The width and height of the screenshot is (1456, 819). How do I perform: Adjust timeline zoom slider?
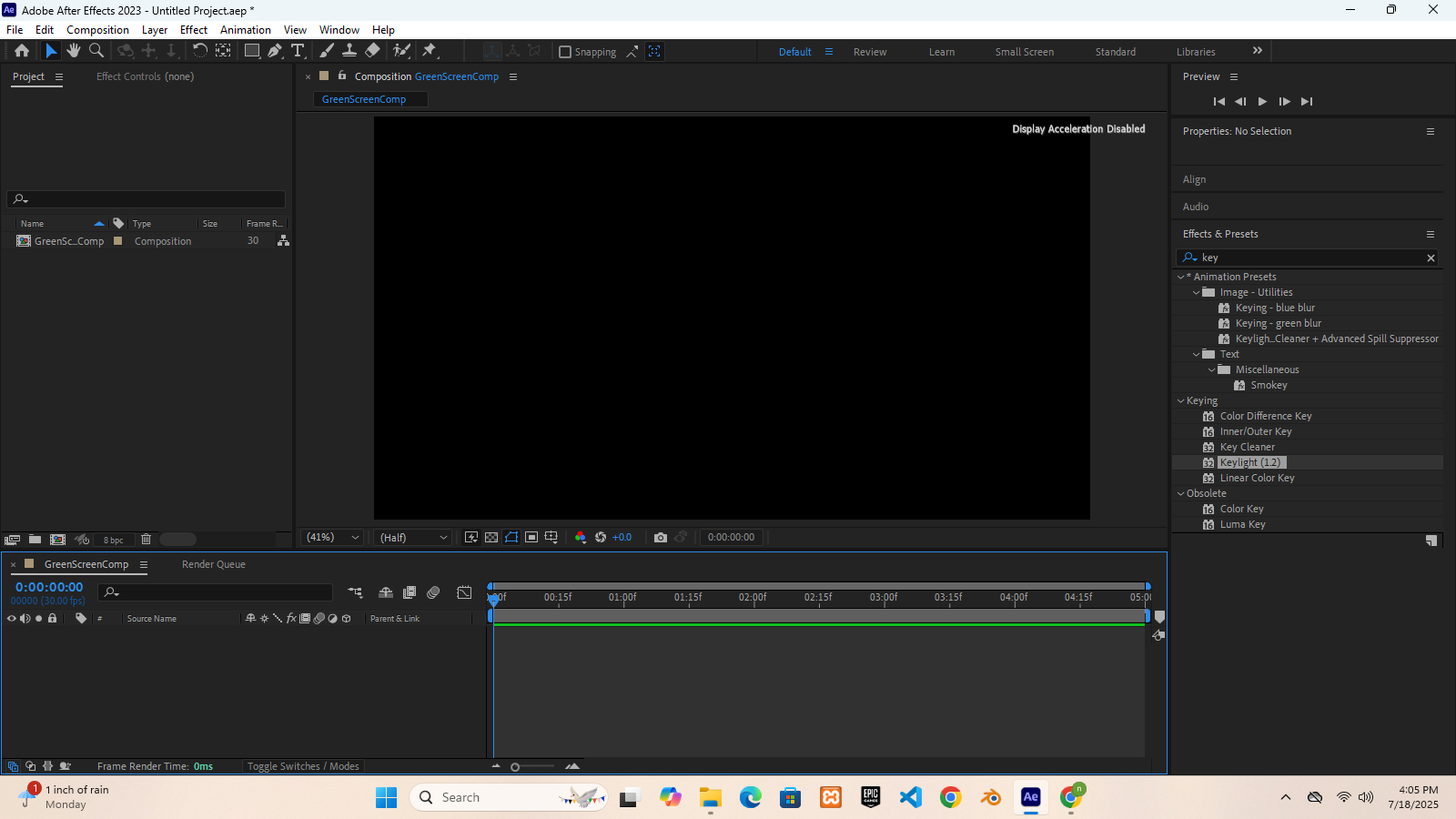(x=515, y=767)
